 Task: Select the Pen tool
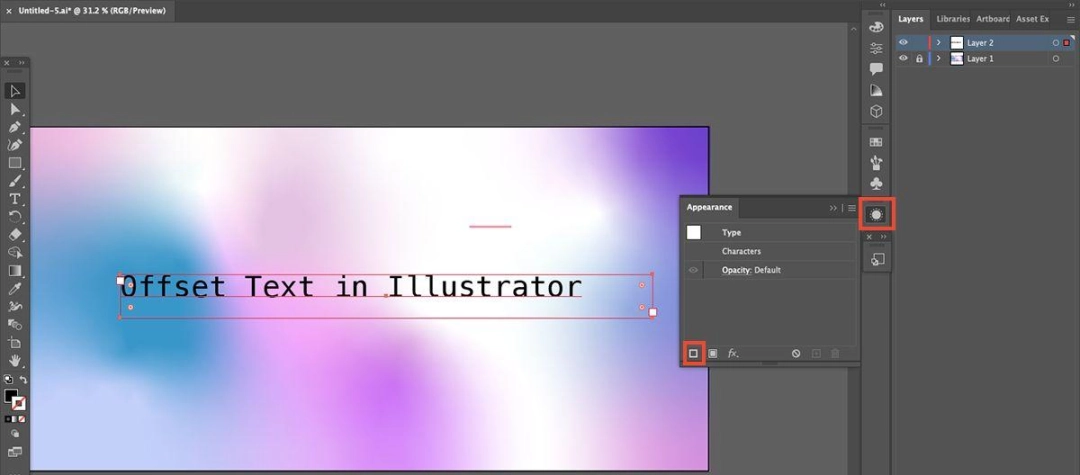tap(14, 127)
